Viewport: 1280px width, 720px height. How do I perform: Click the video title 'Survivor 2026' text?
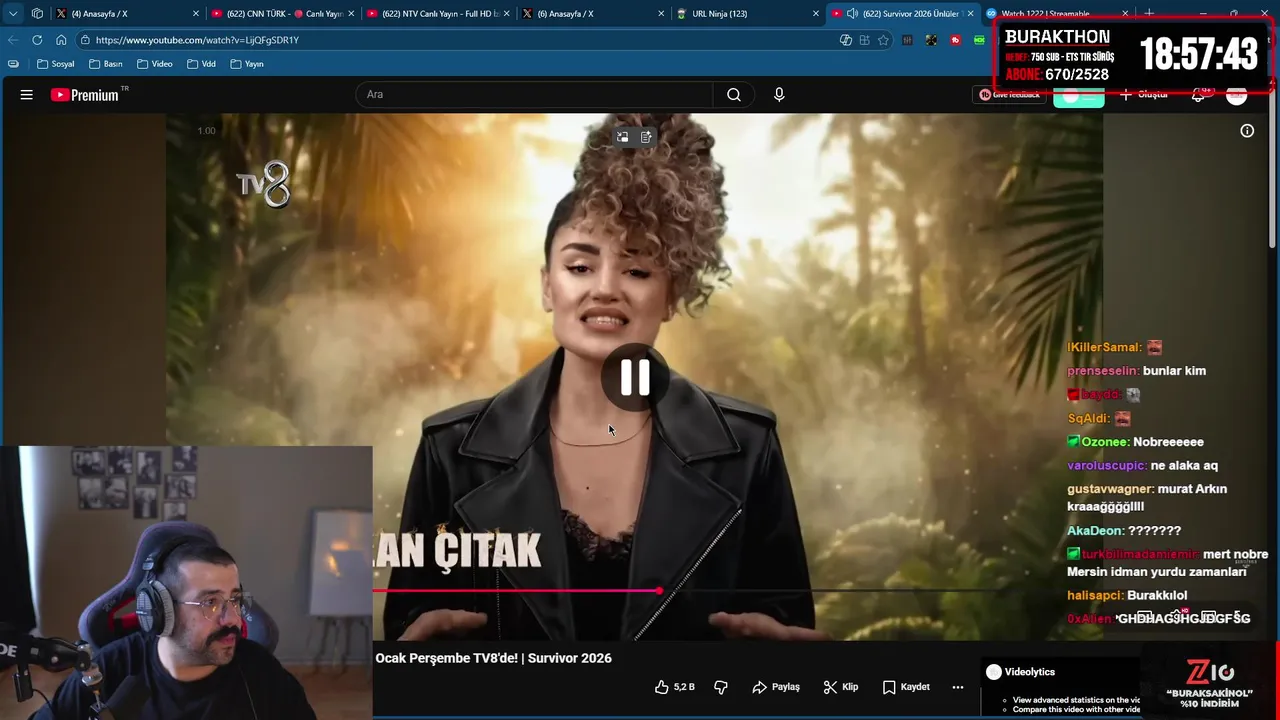[x=569, y=658]
